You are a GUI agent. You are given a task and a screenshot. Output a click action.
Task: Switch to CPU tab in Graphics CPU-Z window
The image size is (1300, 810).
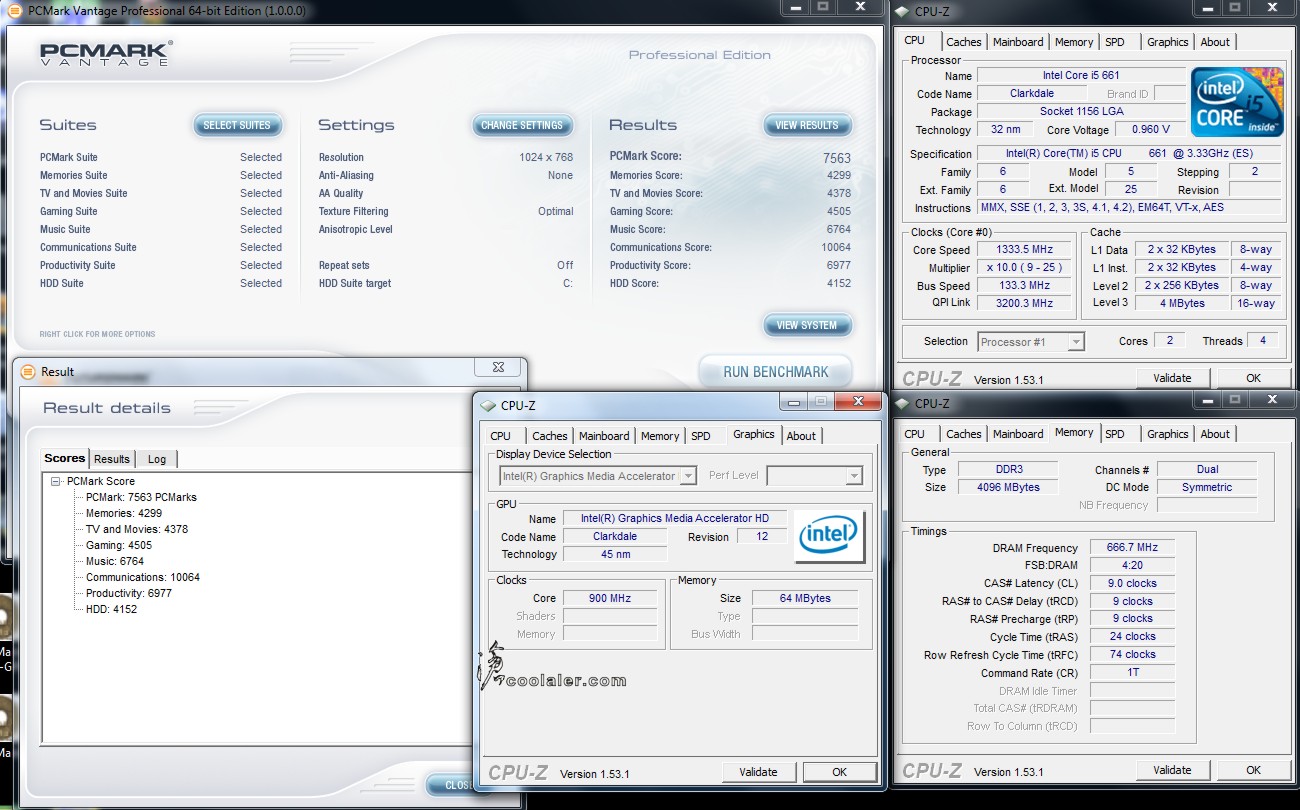[x=501, y=436]
